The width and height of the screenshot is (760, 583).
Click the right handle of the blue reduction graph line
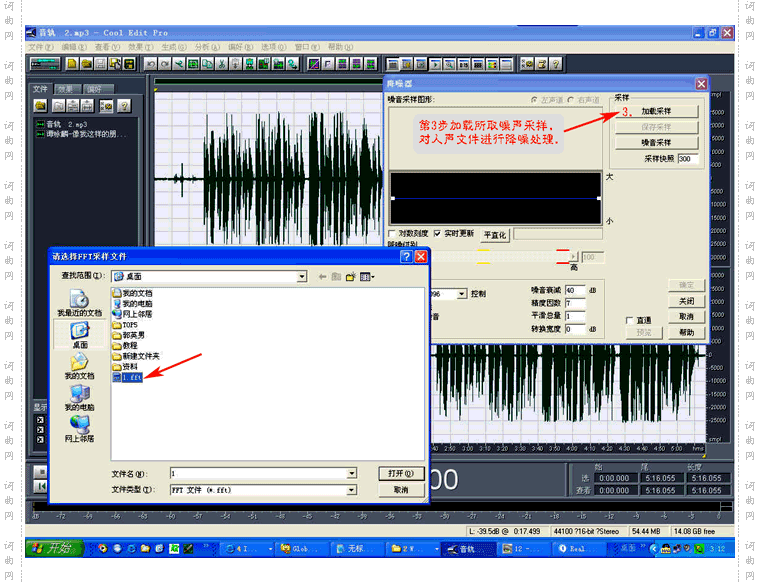click(x=599, y=198)
